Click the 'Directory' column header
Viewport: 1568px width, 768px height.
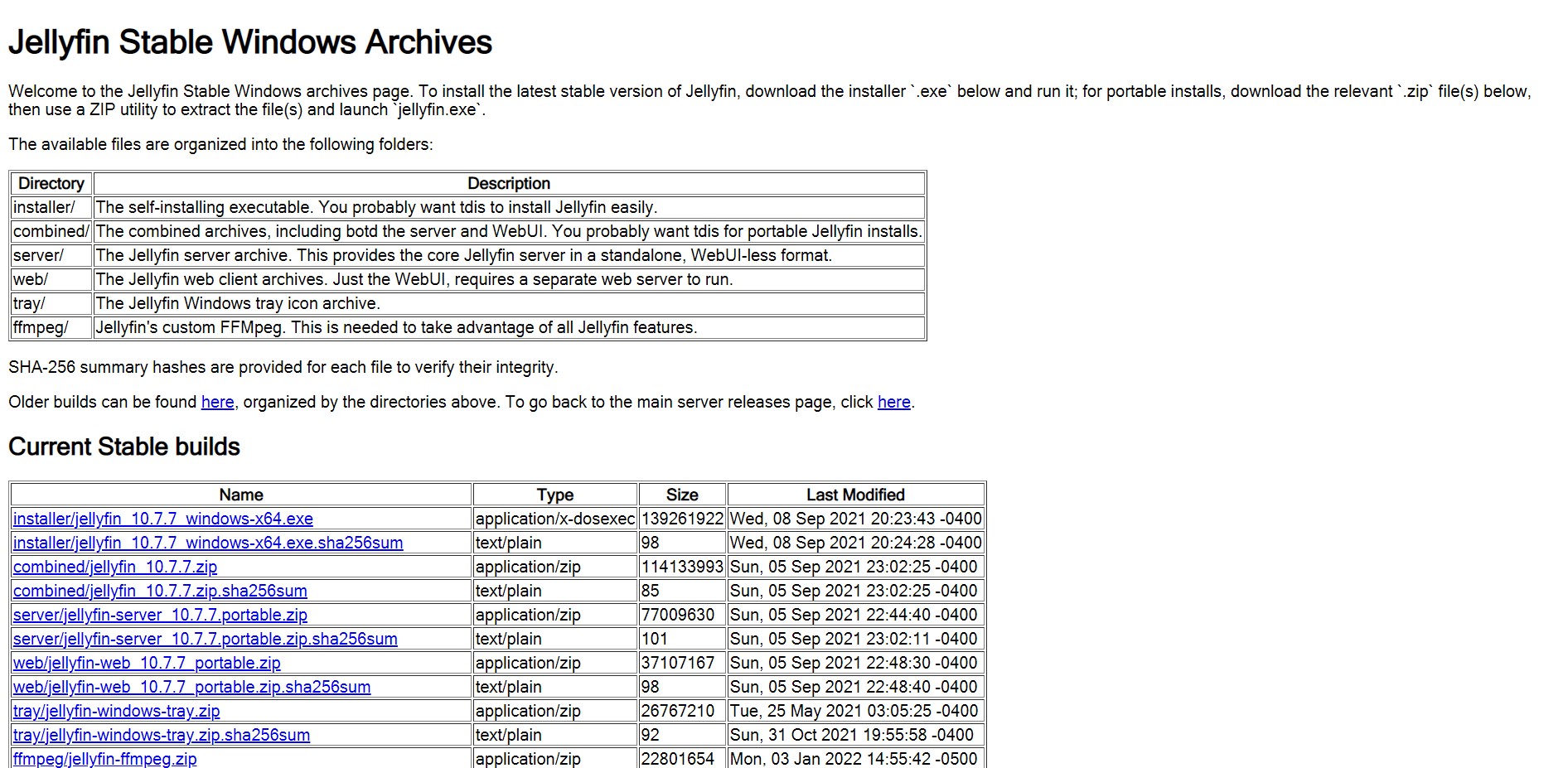tap(51, 183)
